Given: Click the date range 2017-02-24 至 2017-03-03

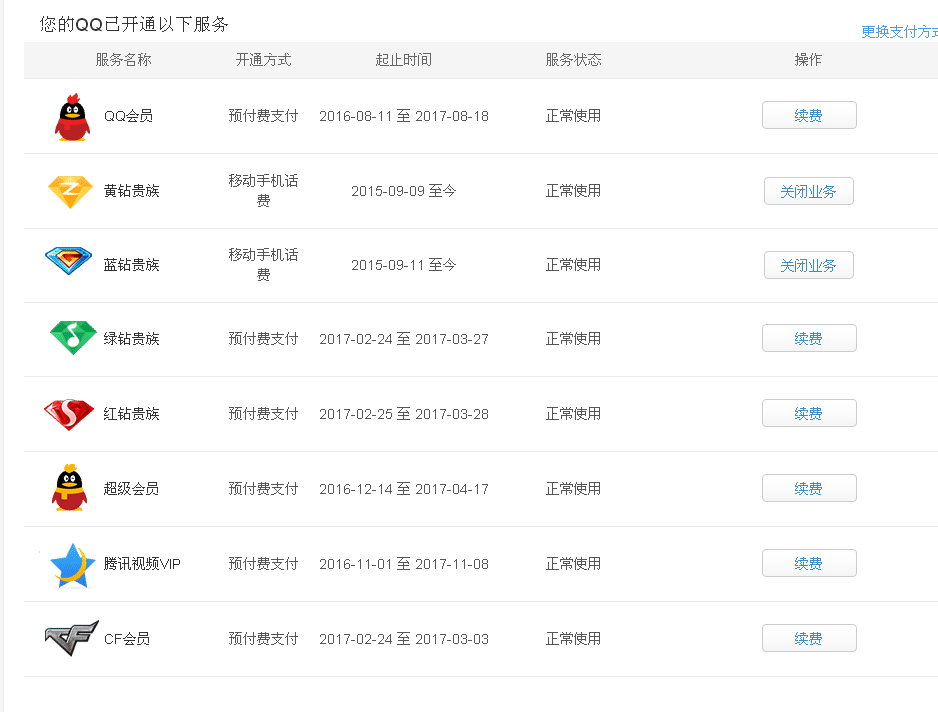Looking at the screenshot, I should pos(404,639).
